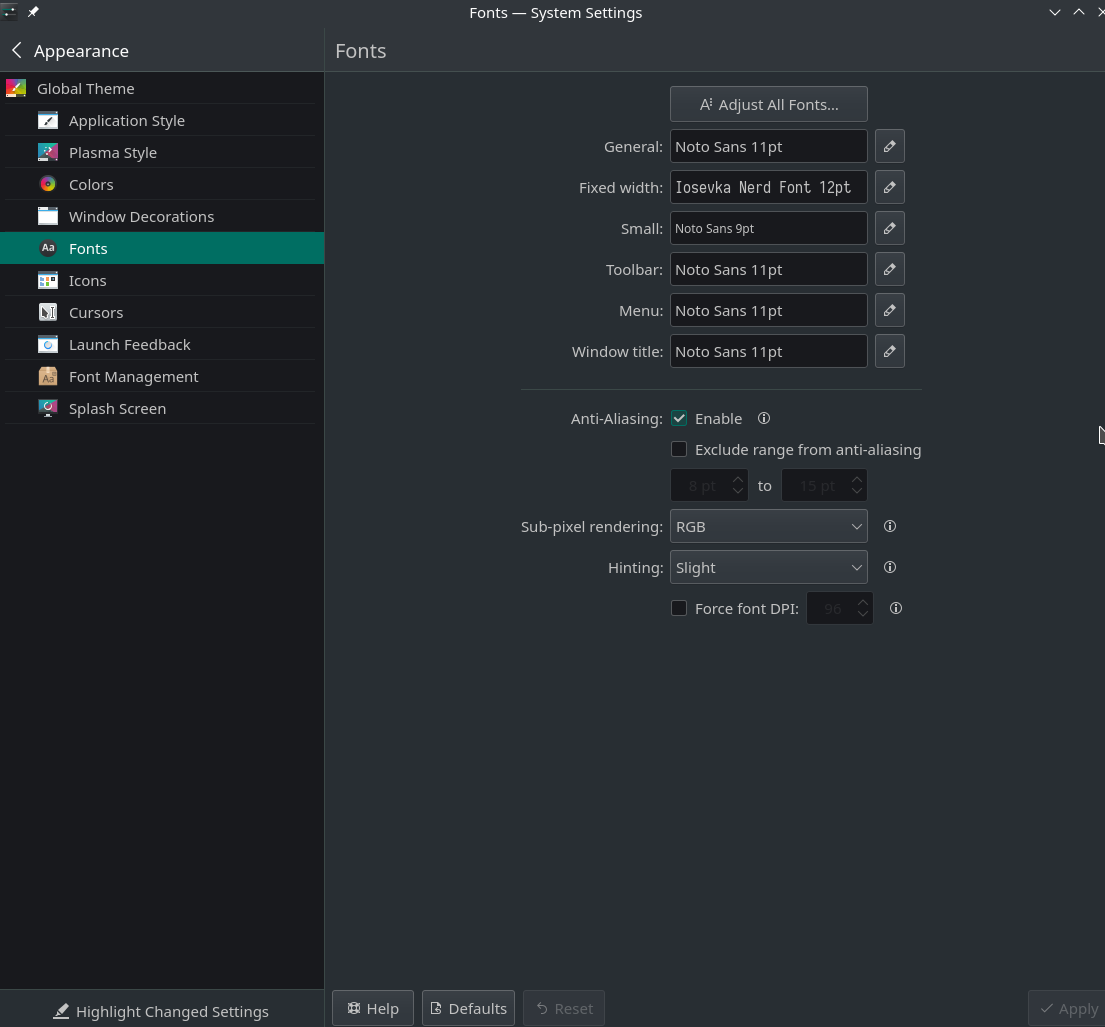The image size is (1105, 1027).
Task: Open the Sub-pixel rendering dropdown
Action: tap(768, 526)
